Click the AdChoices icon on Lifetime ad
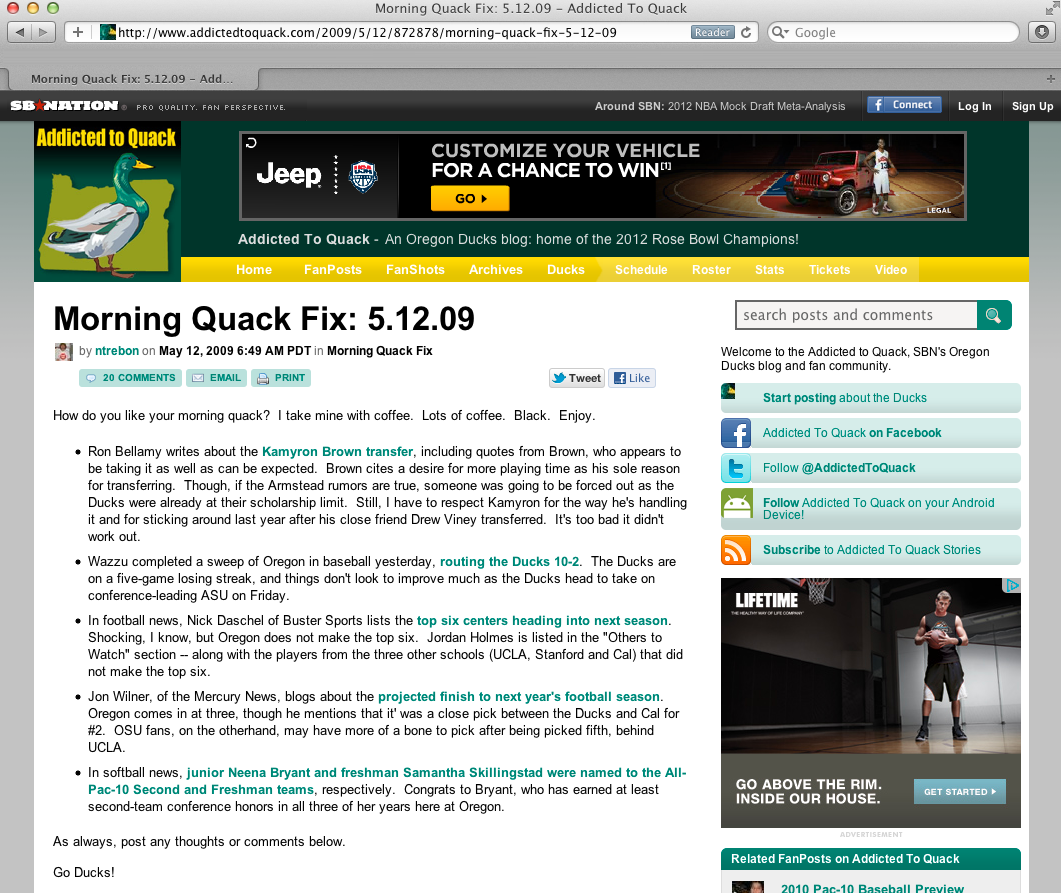Screen dimensions: 1061x893 pyautogui.click(x=1012, y=585)
